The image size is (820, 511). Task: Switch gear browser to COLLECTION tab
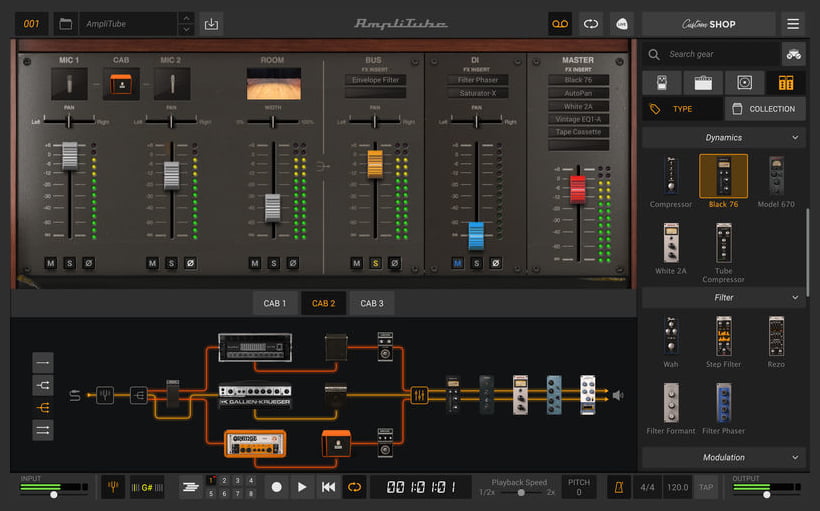pos(765,109)
